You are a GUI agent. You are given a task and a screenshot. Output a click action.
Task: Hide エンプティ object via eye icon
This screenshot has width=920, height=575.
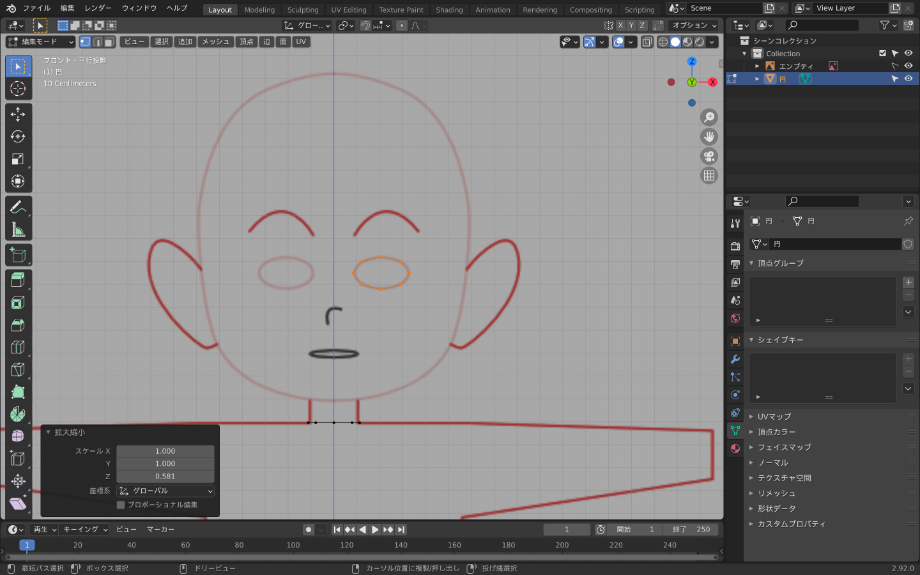[x=908, y=66]
